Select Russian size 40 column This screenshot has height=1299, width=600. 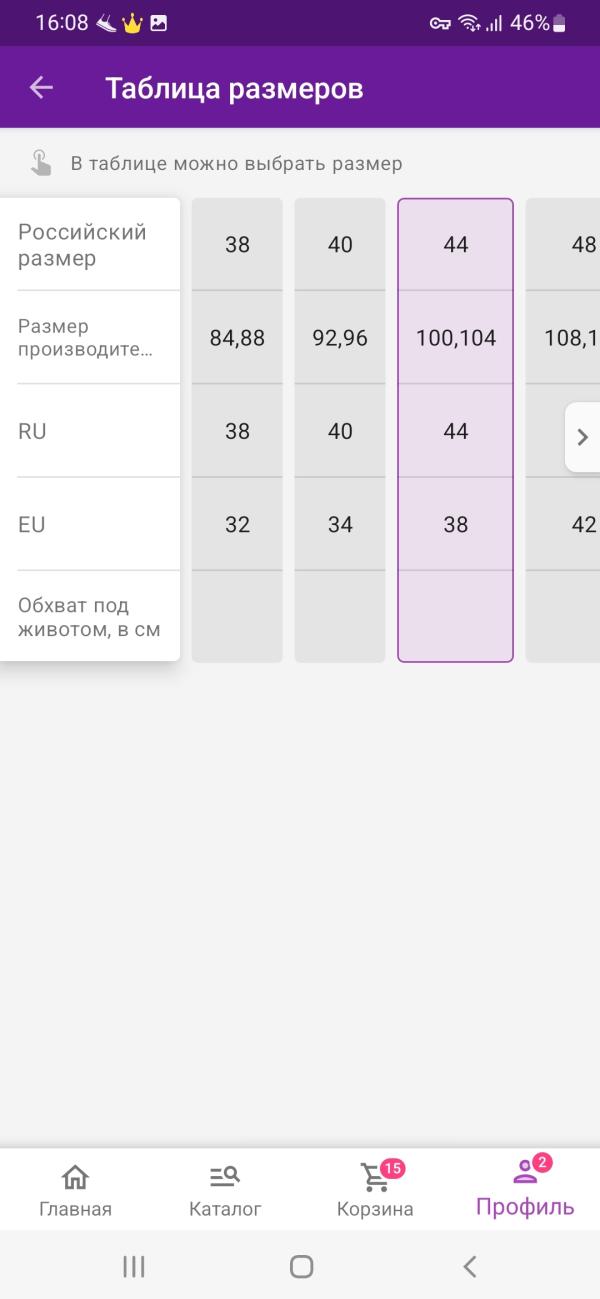click(340, 430)
